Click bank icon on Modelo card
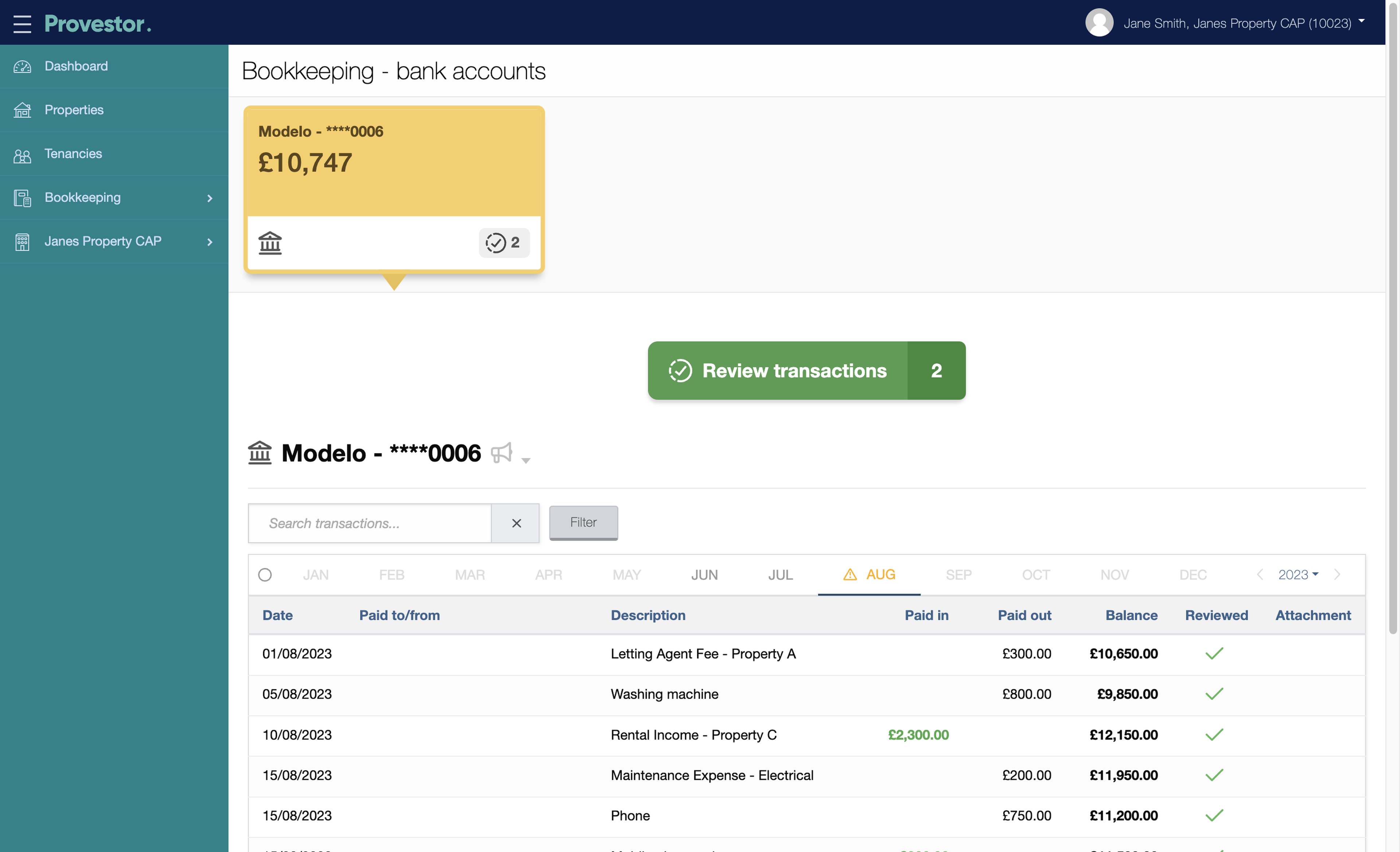The height and width of the screenshot is (852, 1400). [x=270, y=243]
